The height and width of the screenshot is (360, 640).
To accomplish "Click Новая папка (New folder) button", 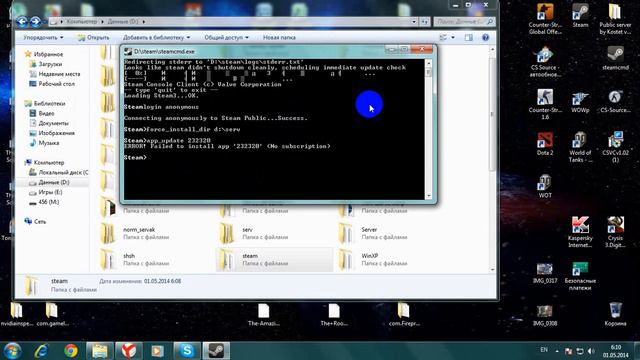I will click(279, 38).
